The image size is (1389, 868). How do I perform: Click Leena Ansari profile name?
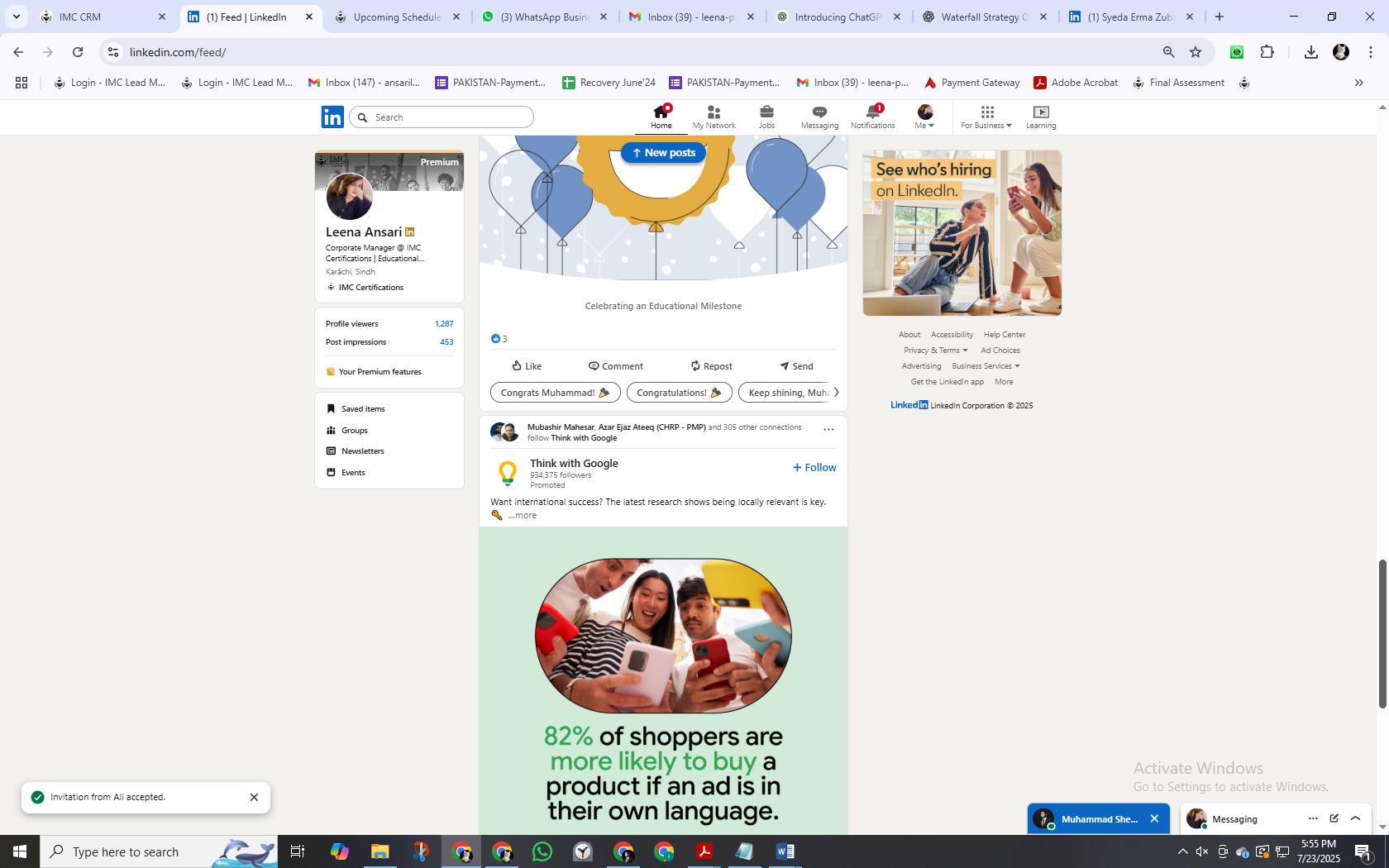tap(364, 232)
